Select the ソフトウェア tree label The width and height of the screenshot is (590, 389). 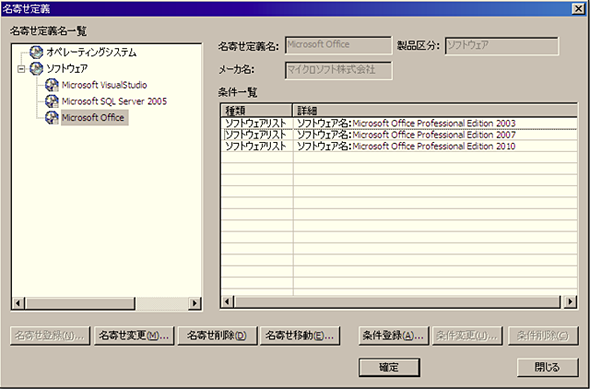(x=67, y=68)
